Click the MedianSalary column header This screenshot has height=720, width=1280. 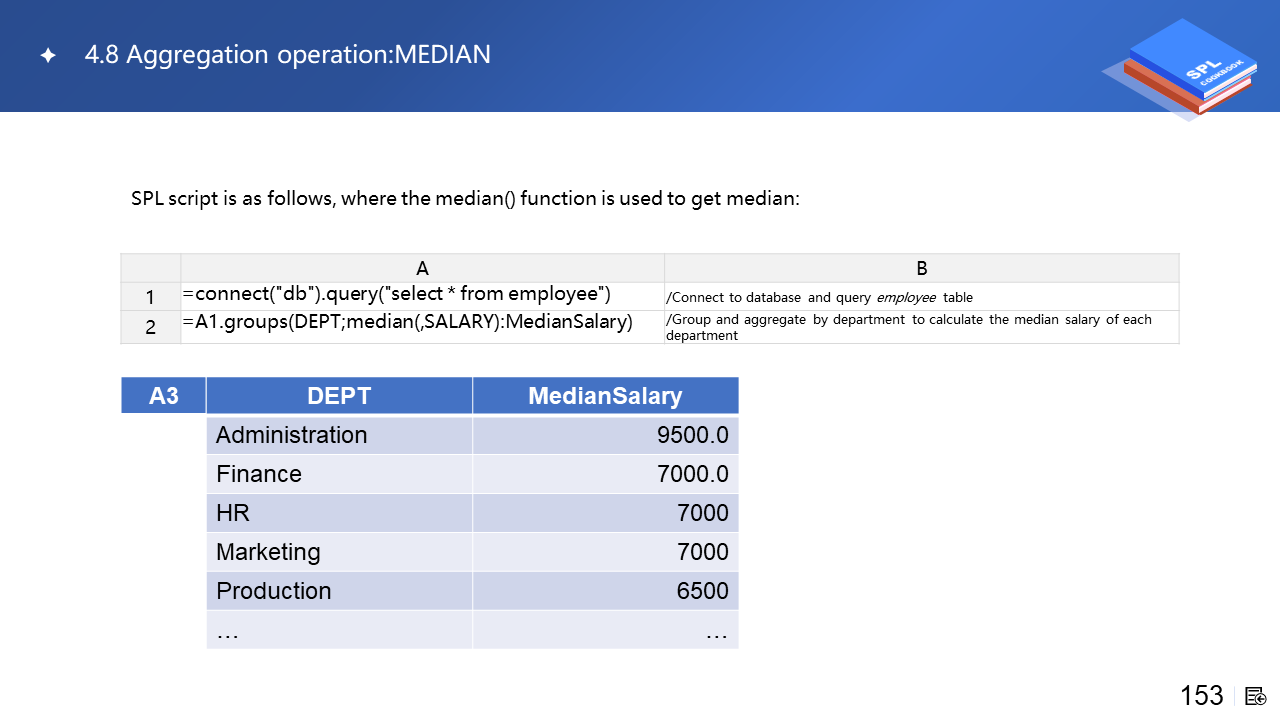coord(605,396)
